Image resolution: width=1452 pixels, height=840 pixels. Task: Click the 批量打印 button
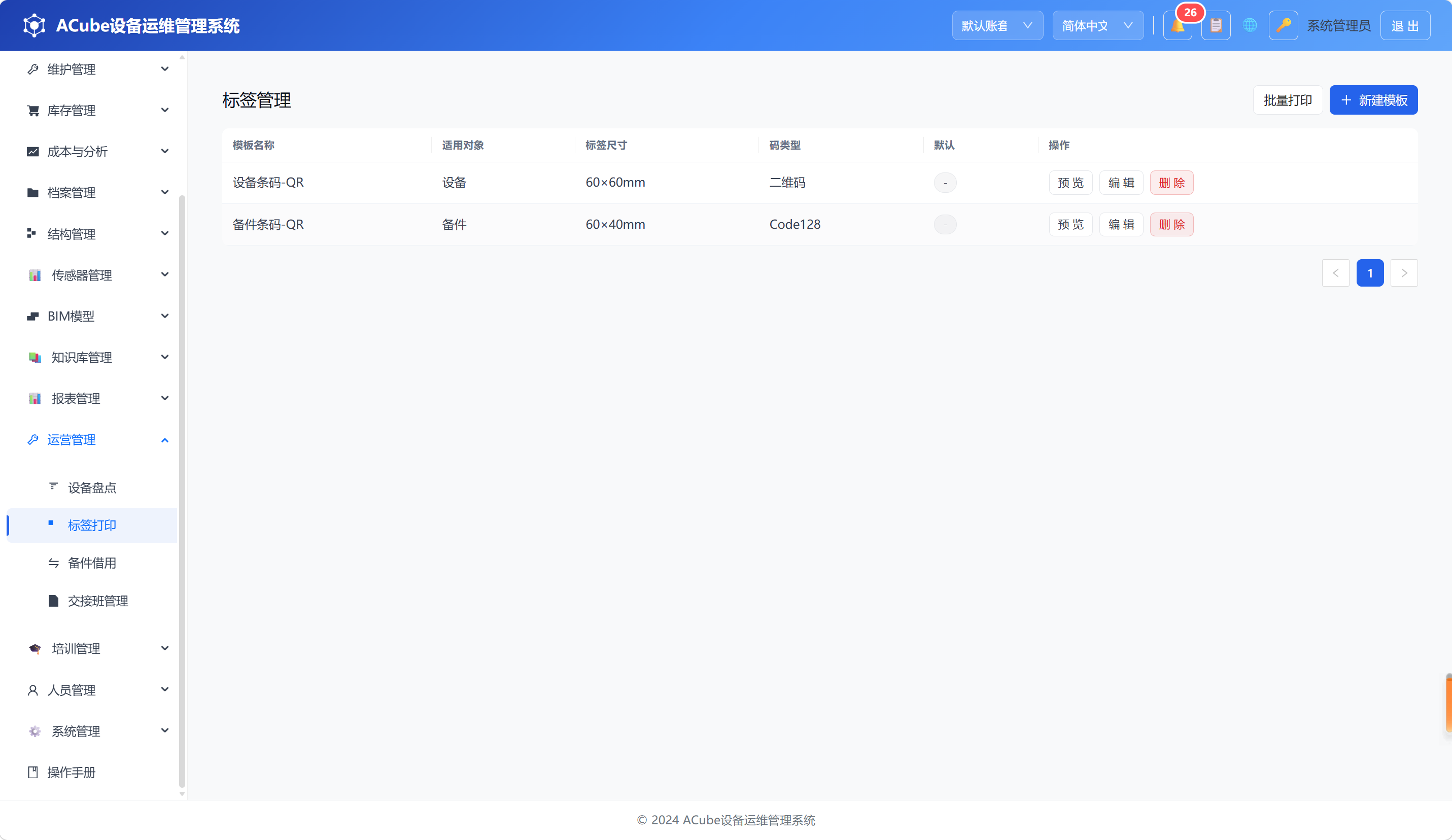point(1288,100)
